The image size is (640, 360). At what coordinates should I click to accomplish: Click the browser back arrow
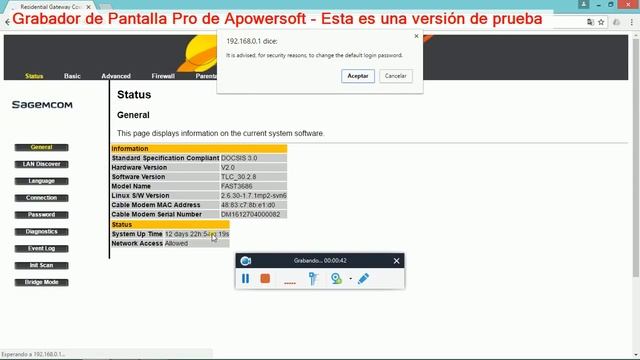[7, 22]
